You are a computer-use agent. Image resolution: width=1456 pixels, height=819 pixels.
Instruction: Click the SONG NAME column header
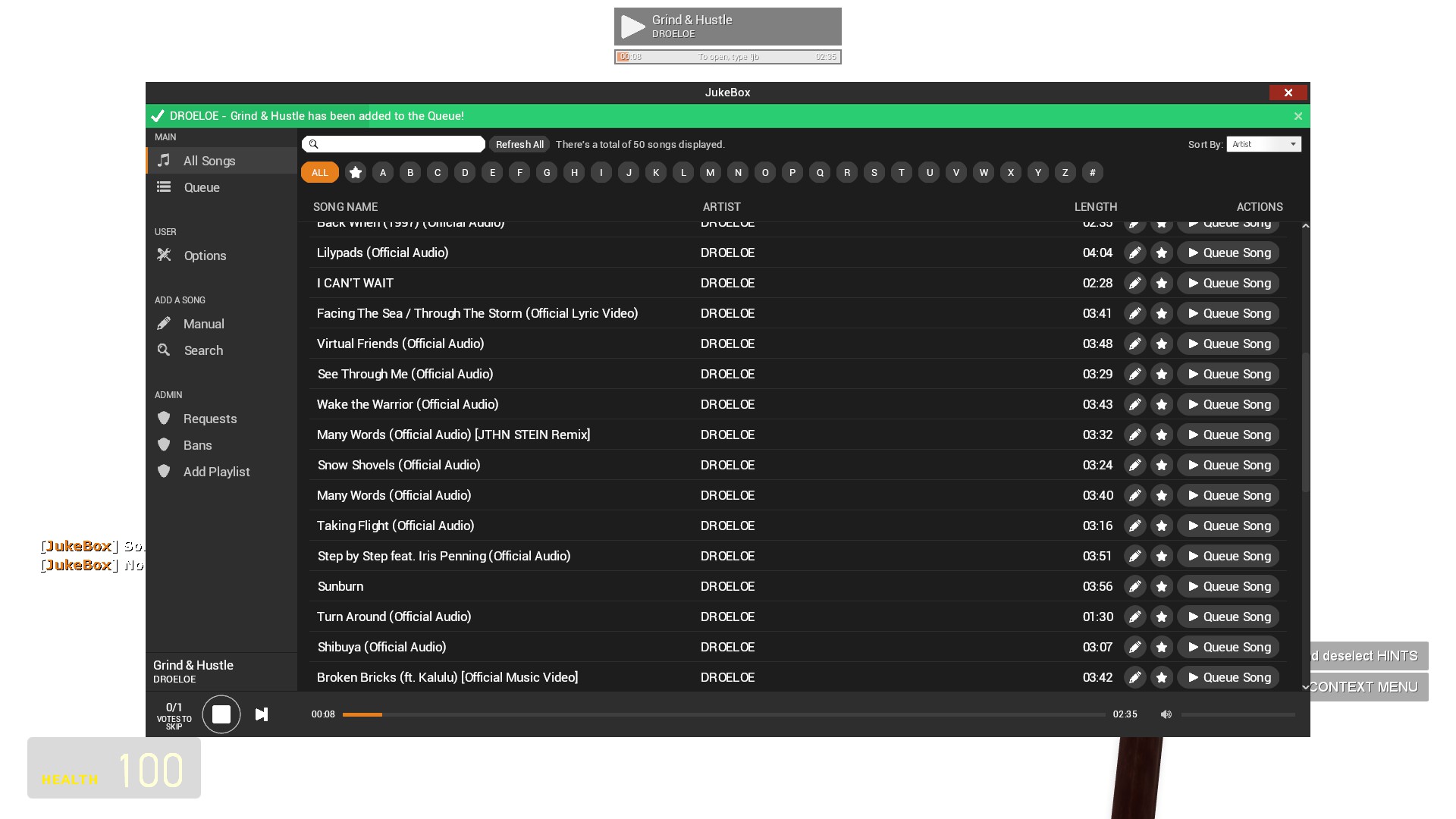point(345,207)
